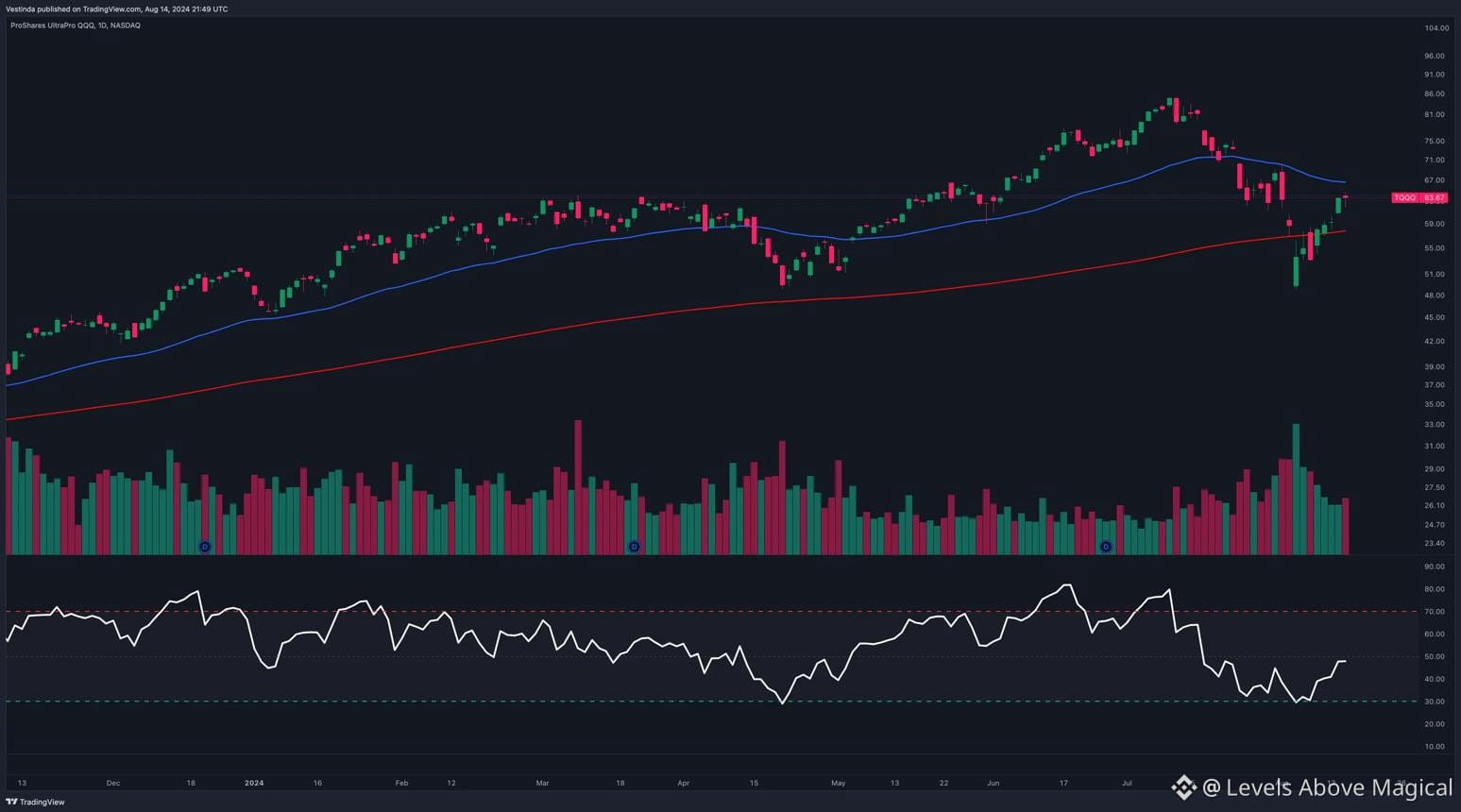Click the Feb date label on time axis
The image size is (1461, 812).
pyautogui.click(x=401, y=783)
